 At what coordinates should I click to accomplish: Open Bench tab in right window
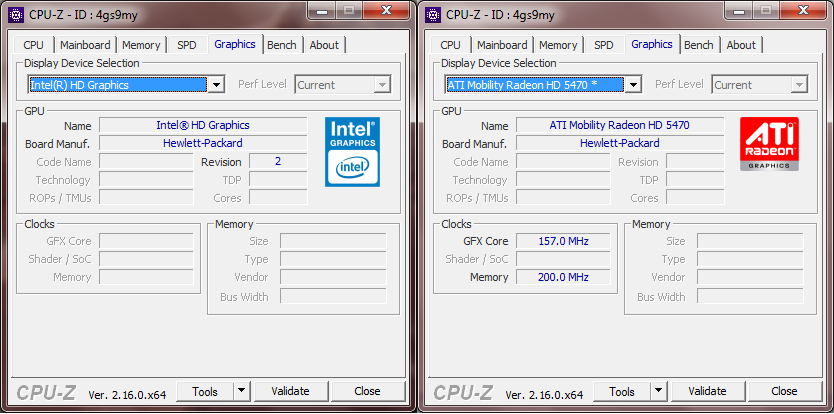point(699,45)
